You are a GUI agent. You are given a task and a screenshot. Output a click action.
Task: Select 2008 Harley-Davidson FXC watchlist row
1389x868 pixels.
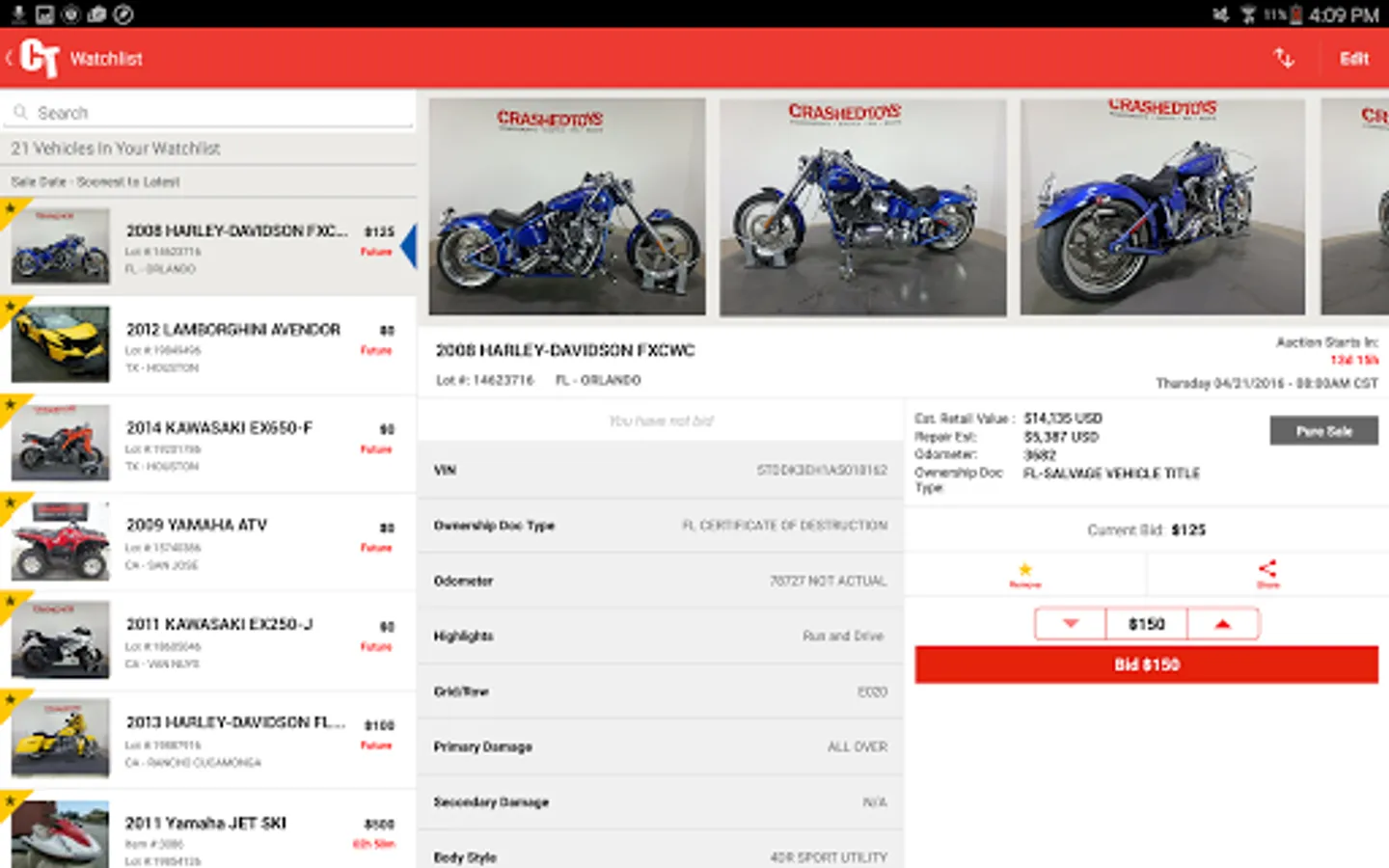[x=208, y=247]
